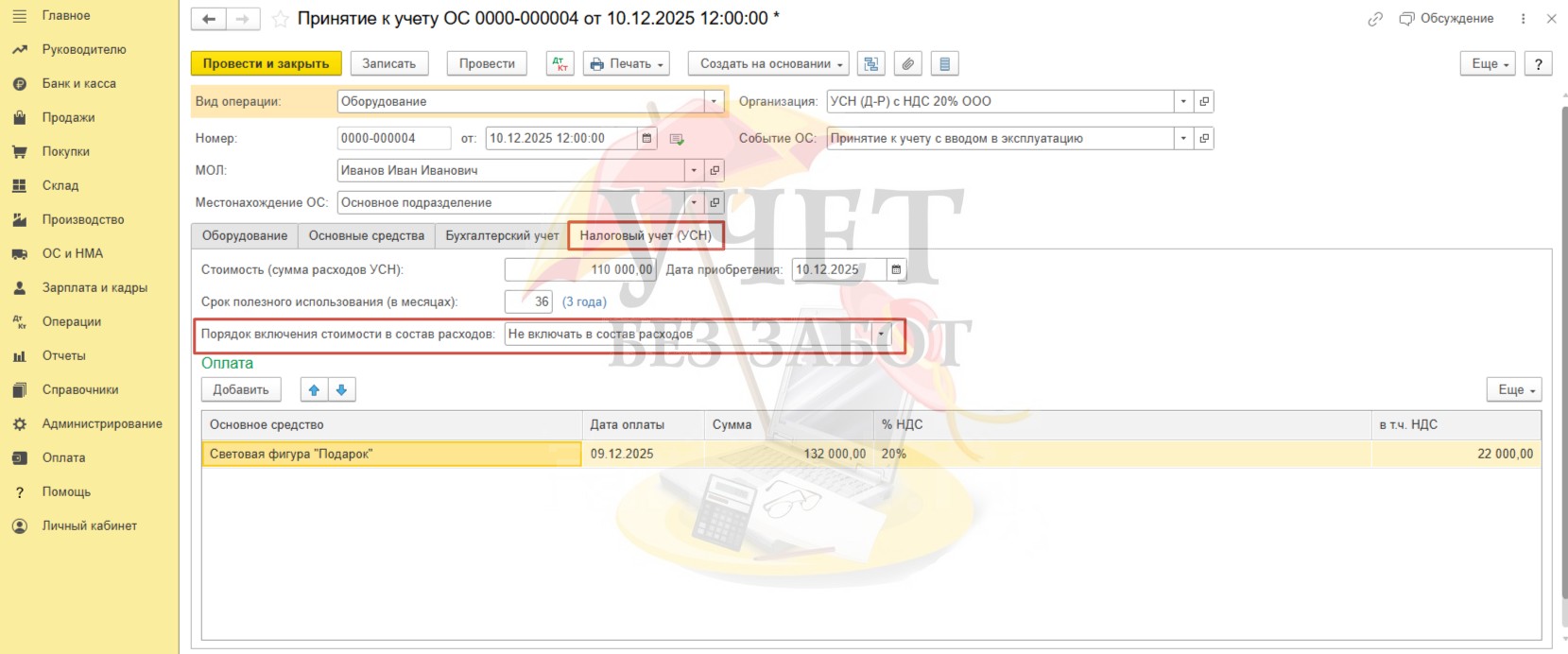The width and height of the screenshot is (1568, 654).
Task: Open Банк и касса section
Action: tap(78, 83)
